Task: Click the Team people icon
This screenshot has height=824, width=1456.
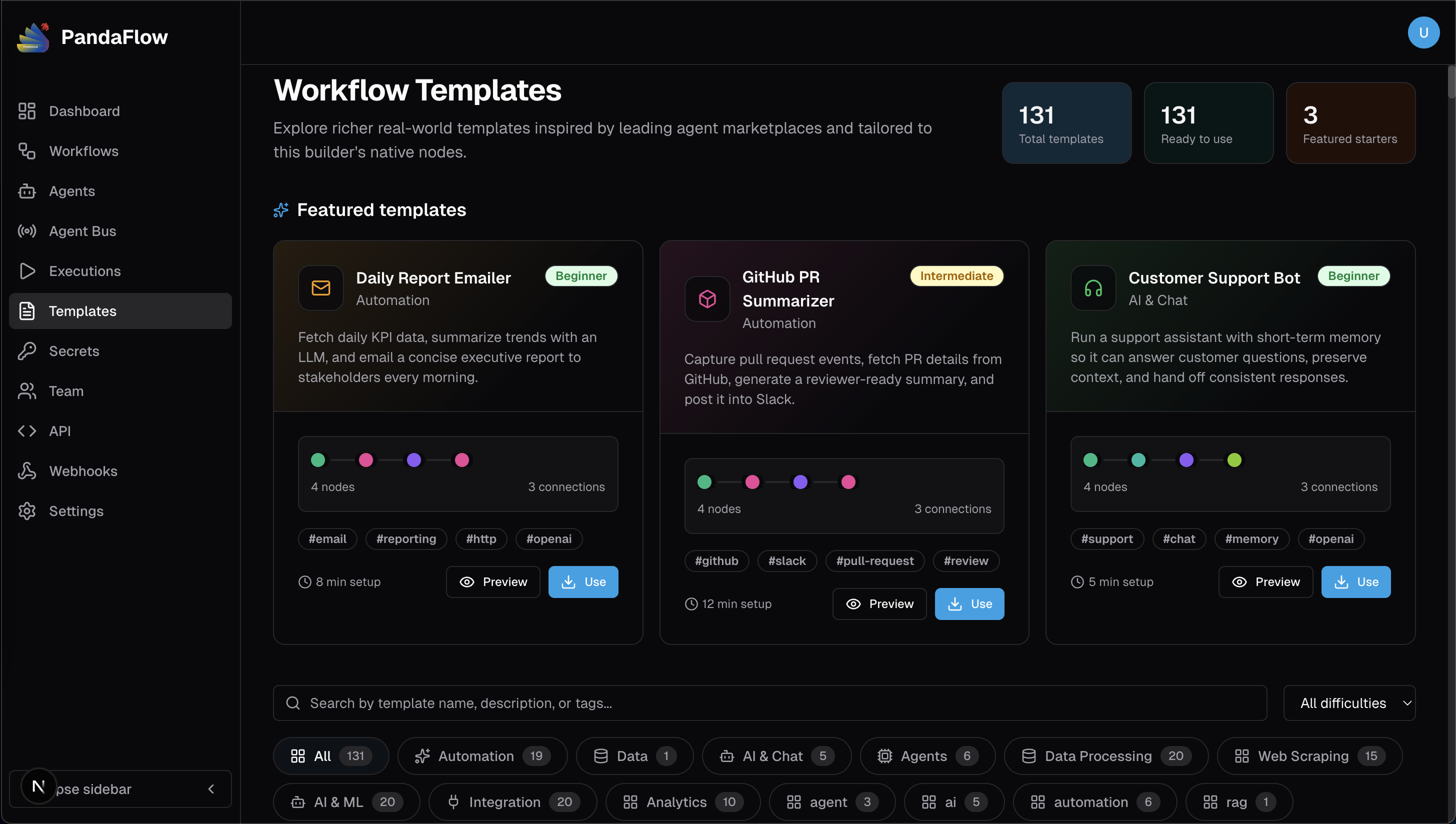Action: pos(27,391)
